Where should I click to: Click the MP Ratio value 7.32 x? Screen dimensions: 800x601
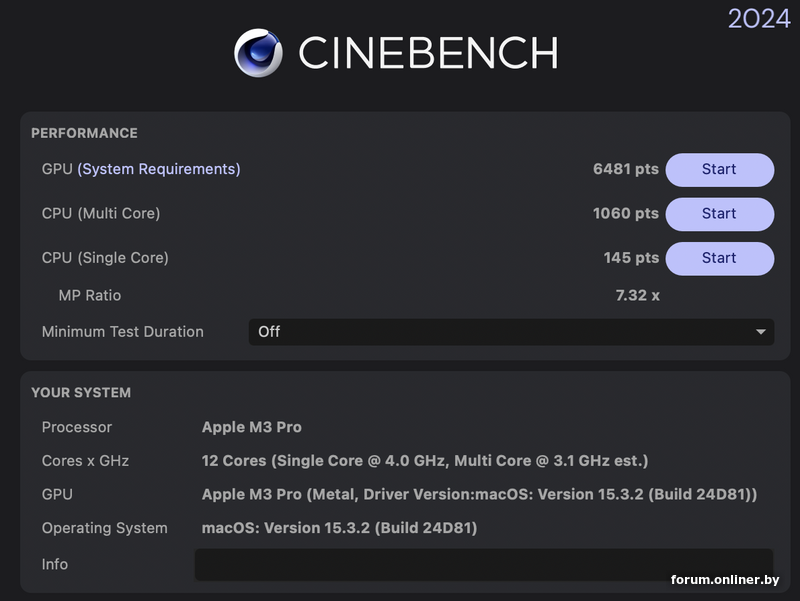click(x=637, y=296)
